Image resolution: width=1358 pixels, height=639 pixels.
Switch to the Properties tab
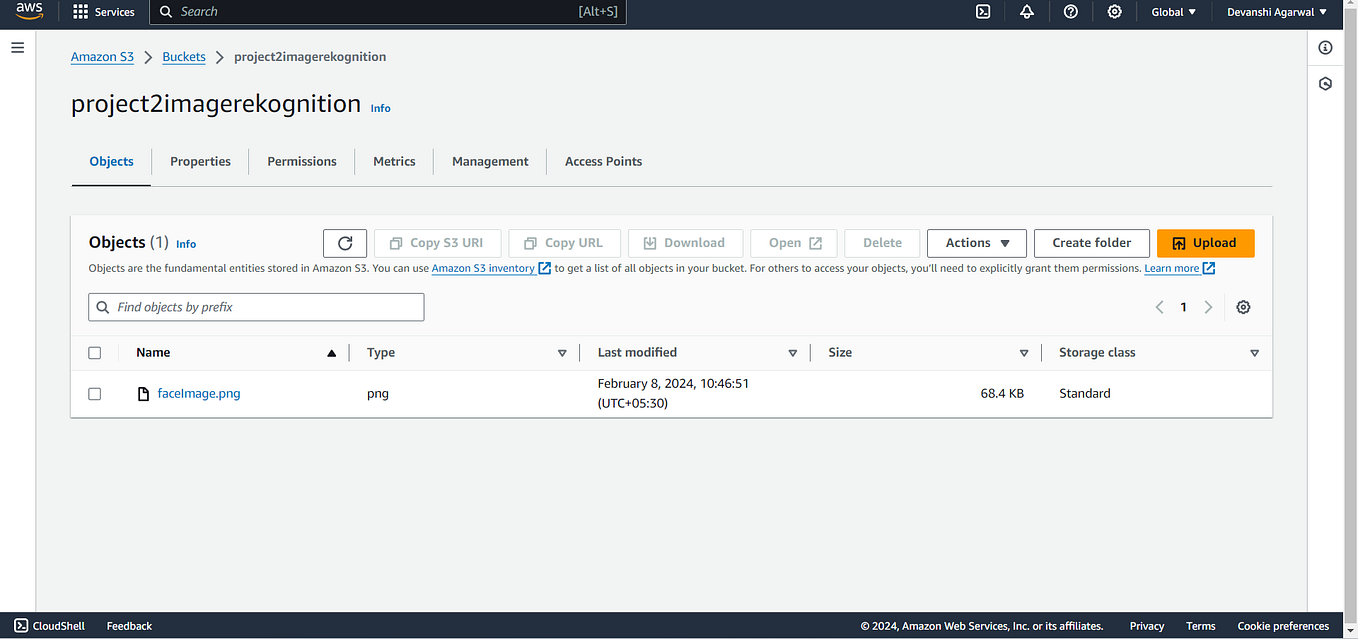tap(200, 162)
